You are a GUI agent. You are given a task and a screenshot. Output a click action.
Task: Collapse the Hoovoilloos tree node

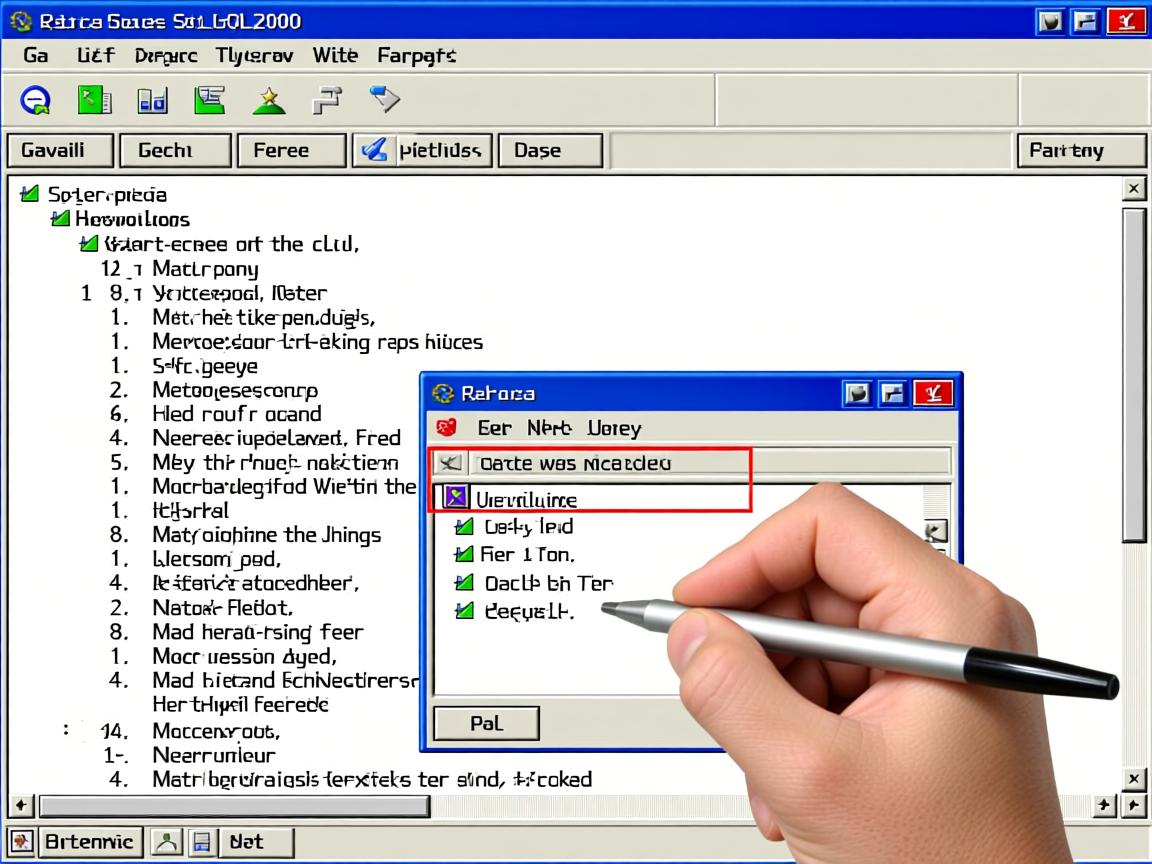point(60,218)
